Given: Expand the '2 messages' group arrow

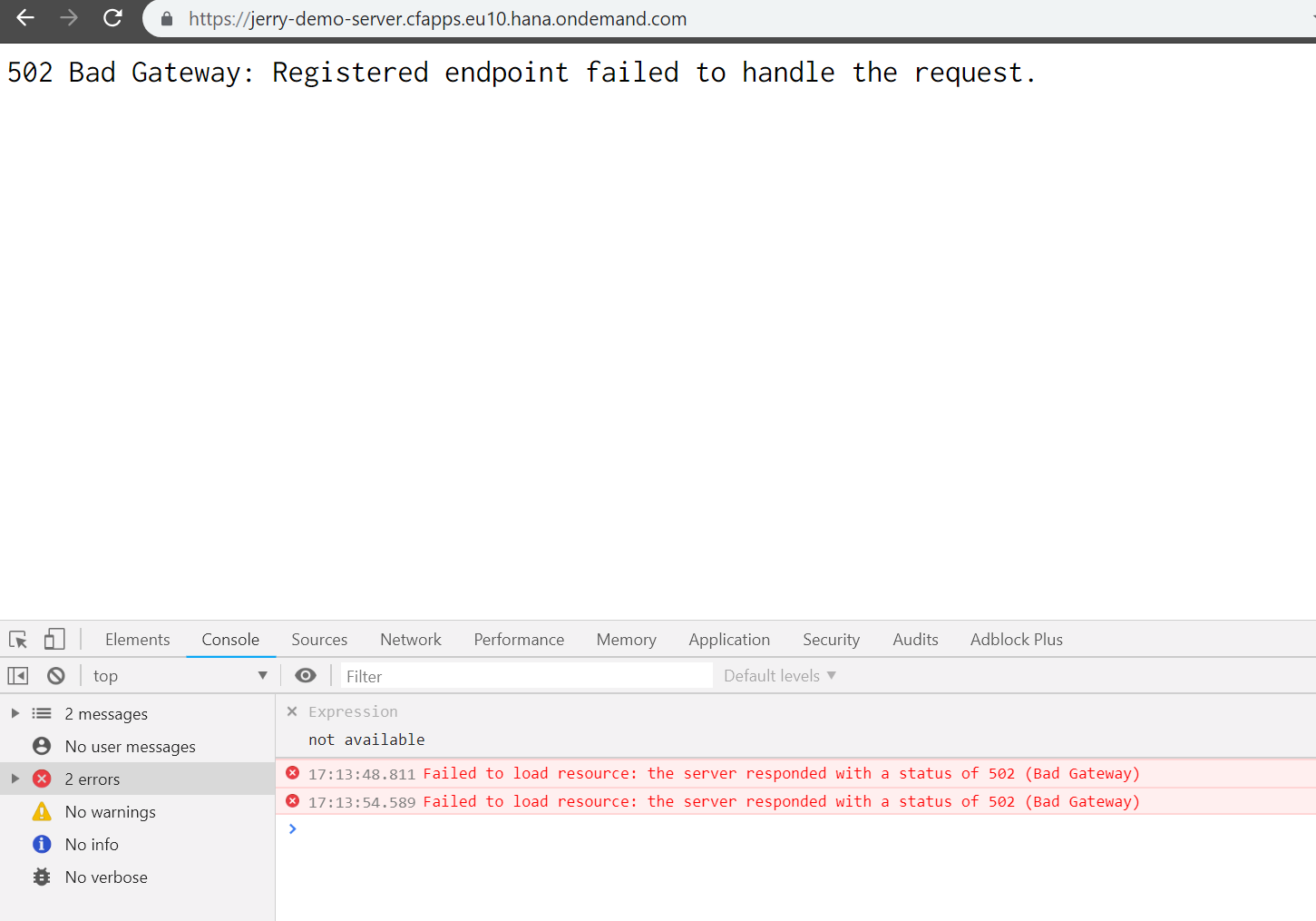Looking at the screenshot, I should 15,713.
